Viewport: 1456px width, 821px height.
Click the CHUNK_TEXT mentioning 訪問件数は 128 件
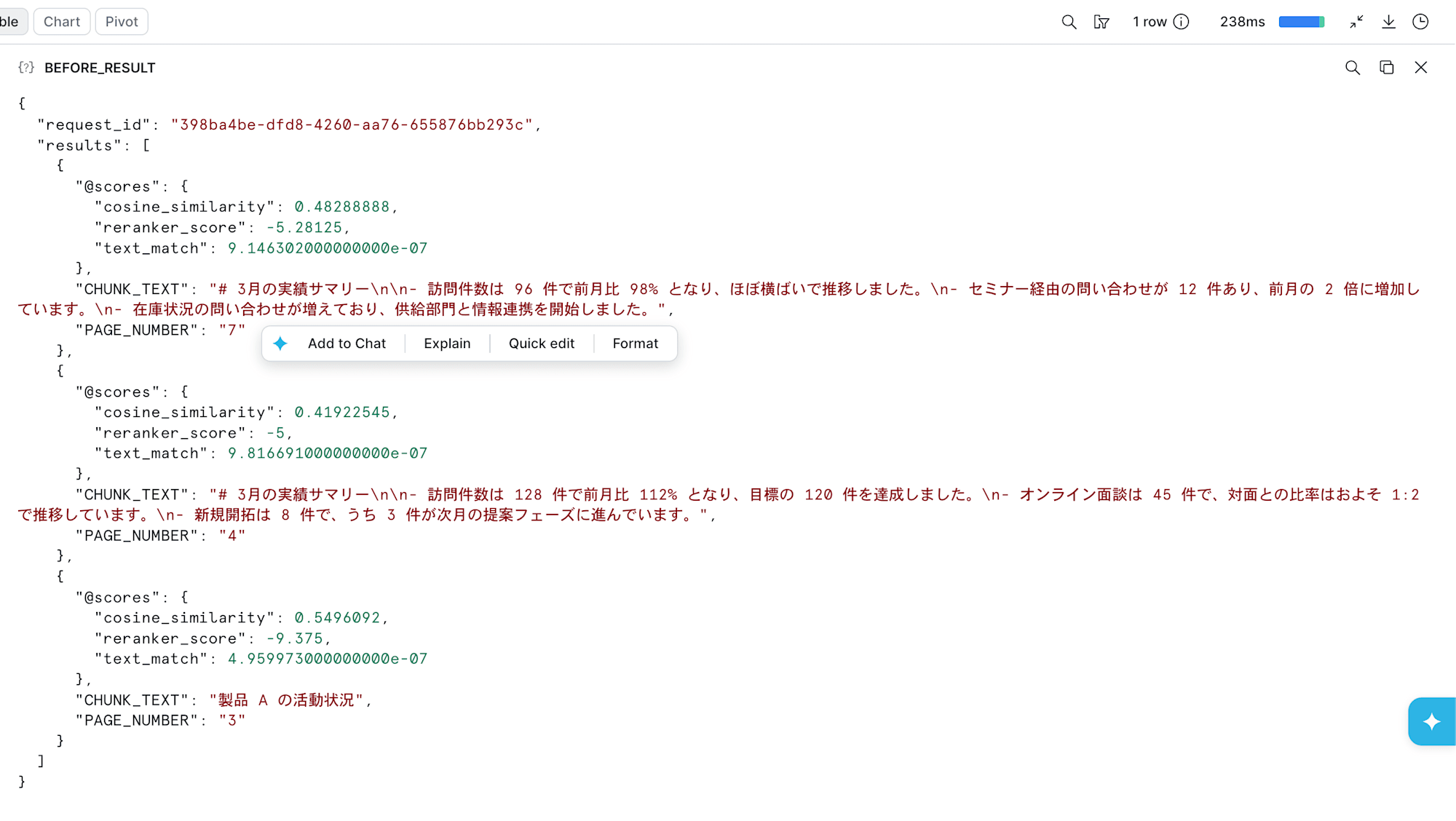719,504
